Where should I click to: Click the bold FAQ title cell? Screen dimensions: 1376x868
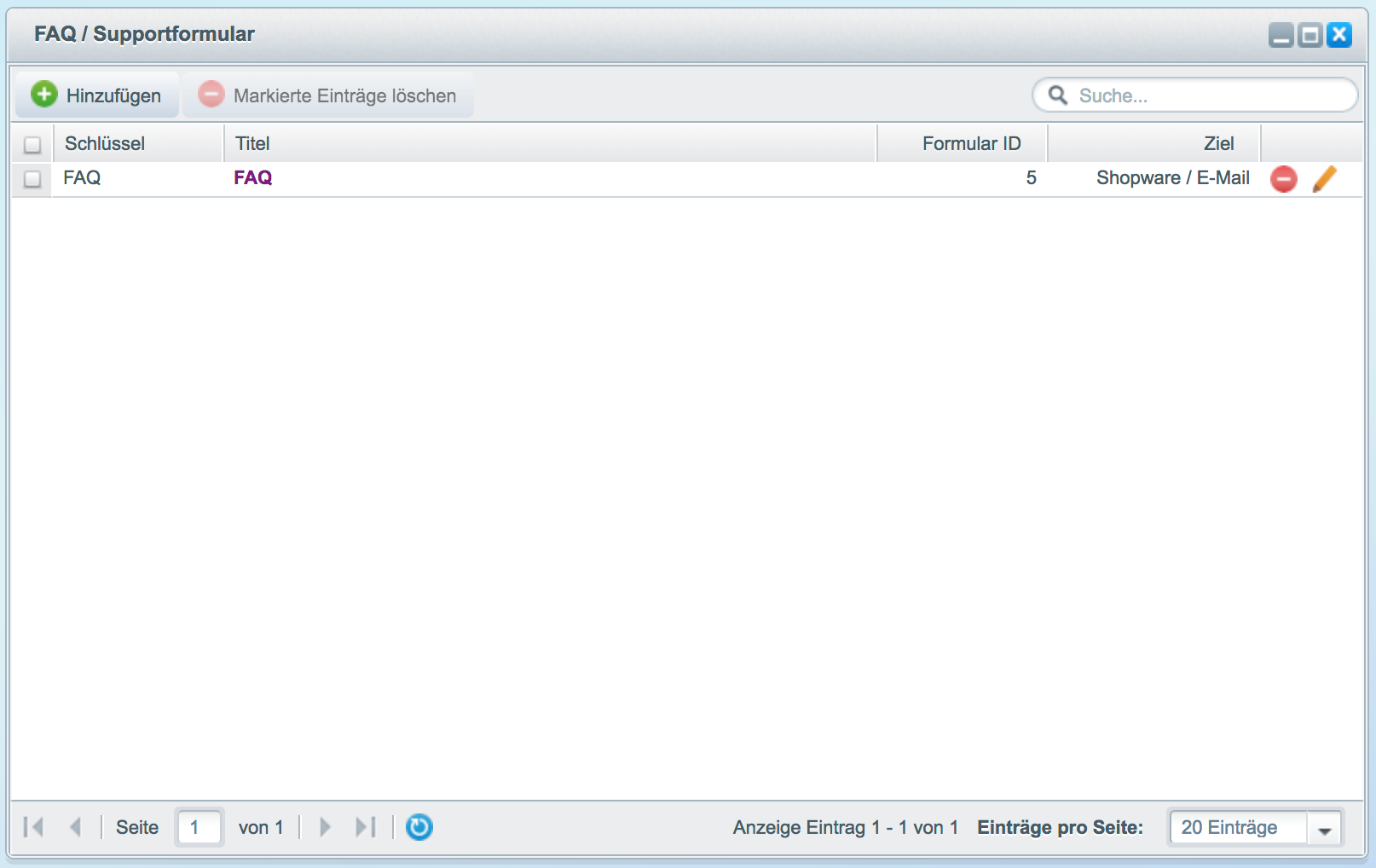(x=253, y=177)
